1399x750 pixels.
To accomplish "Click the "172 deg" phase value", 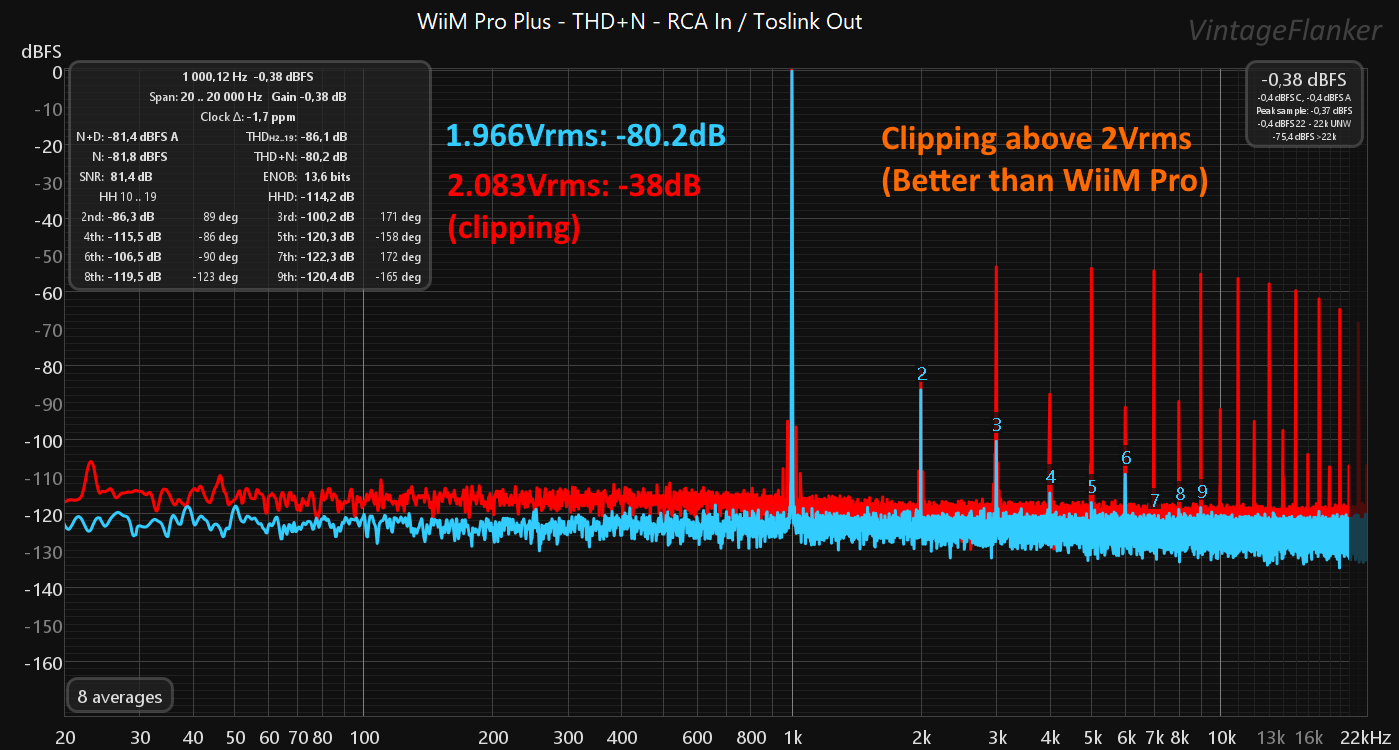I will pyautogui.click(x=400, y=256).
